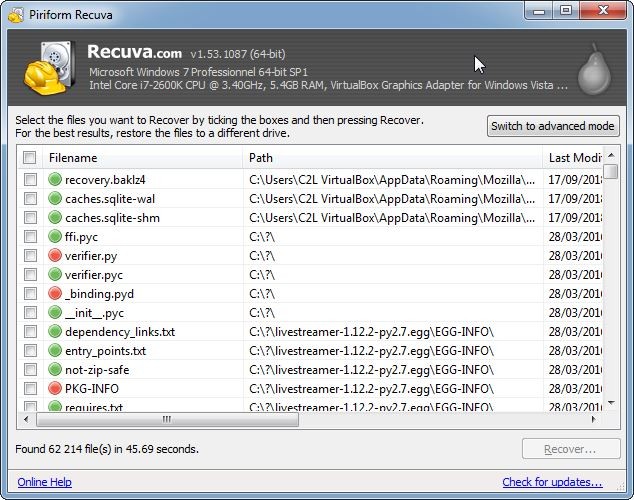The height and width of the screenshot is (500, 634).
Task: Click the vertical scrollbar thumb
Action: coord(612,171)
